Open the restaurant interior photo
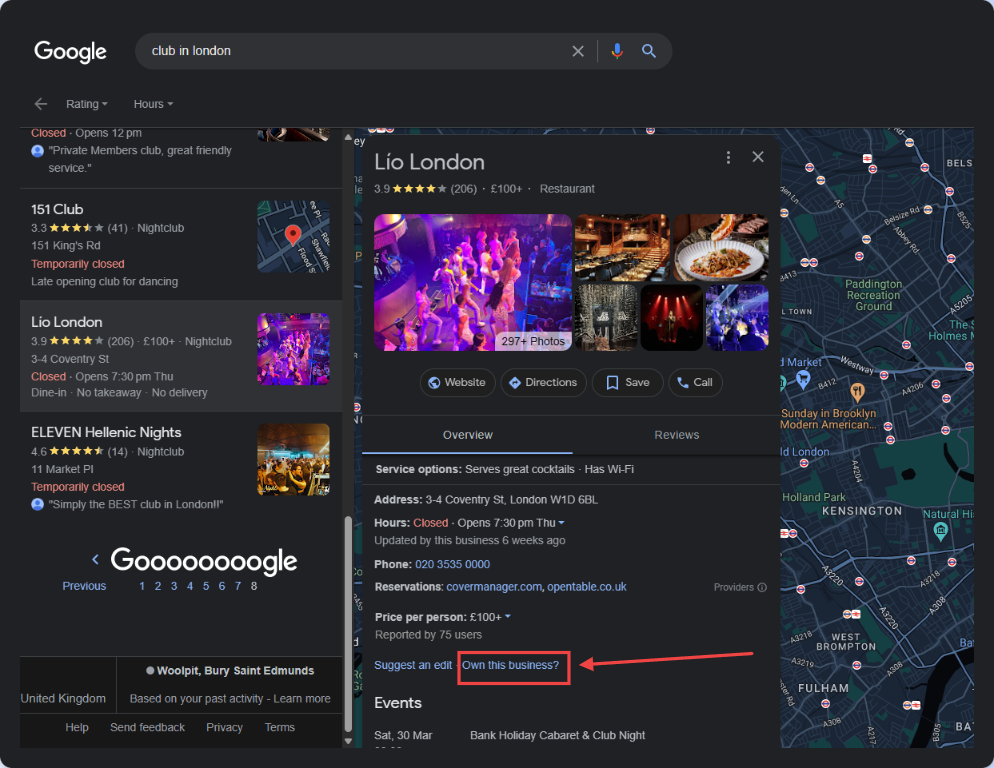The width and height of the screenshot is (994, 768). tap(622, 247)
